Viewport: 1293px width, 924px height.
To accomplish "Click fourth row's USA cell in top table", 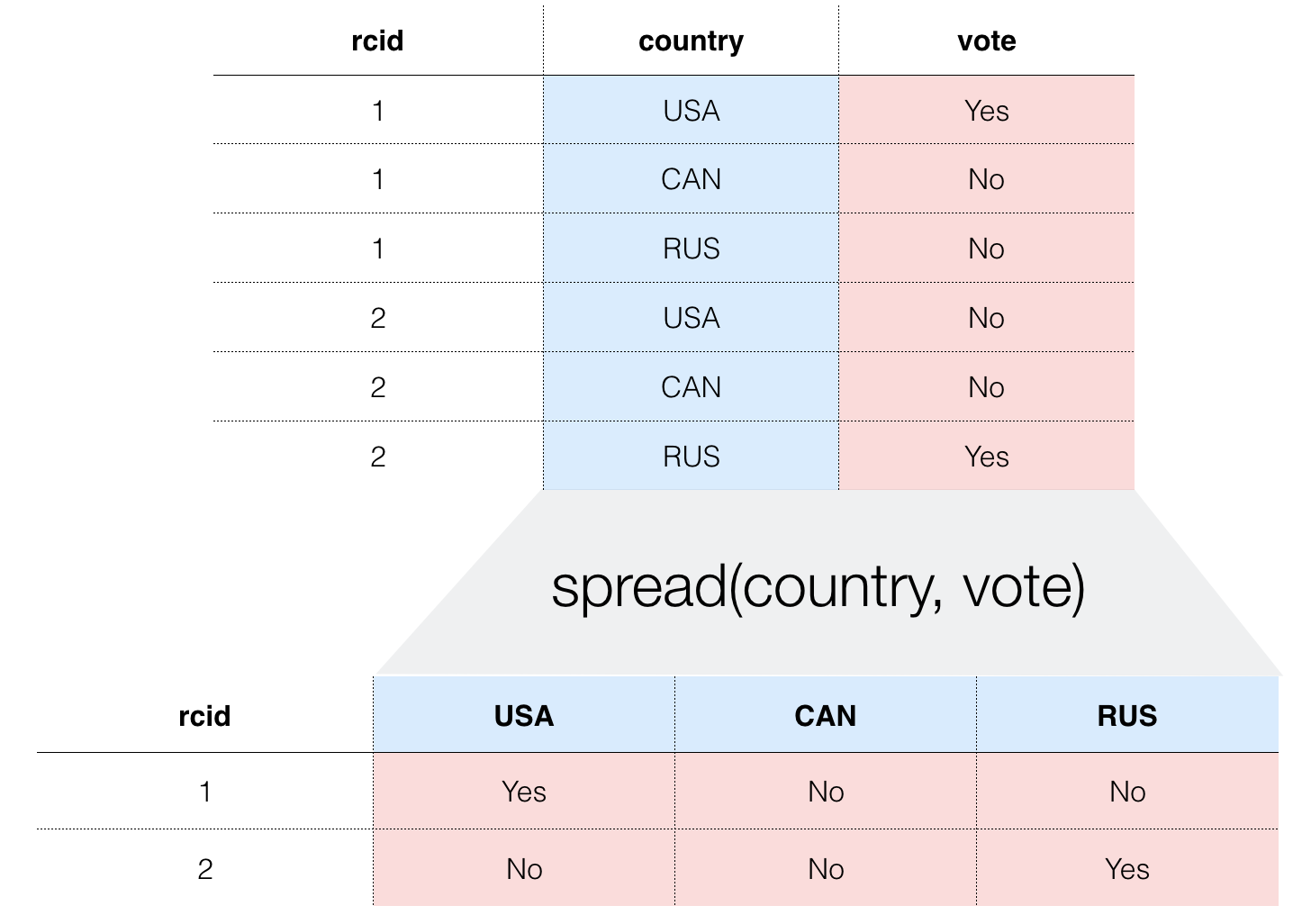I will [692, 318].
